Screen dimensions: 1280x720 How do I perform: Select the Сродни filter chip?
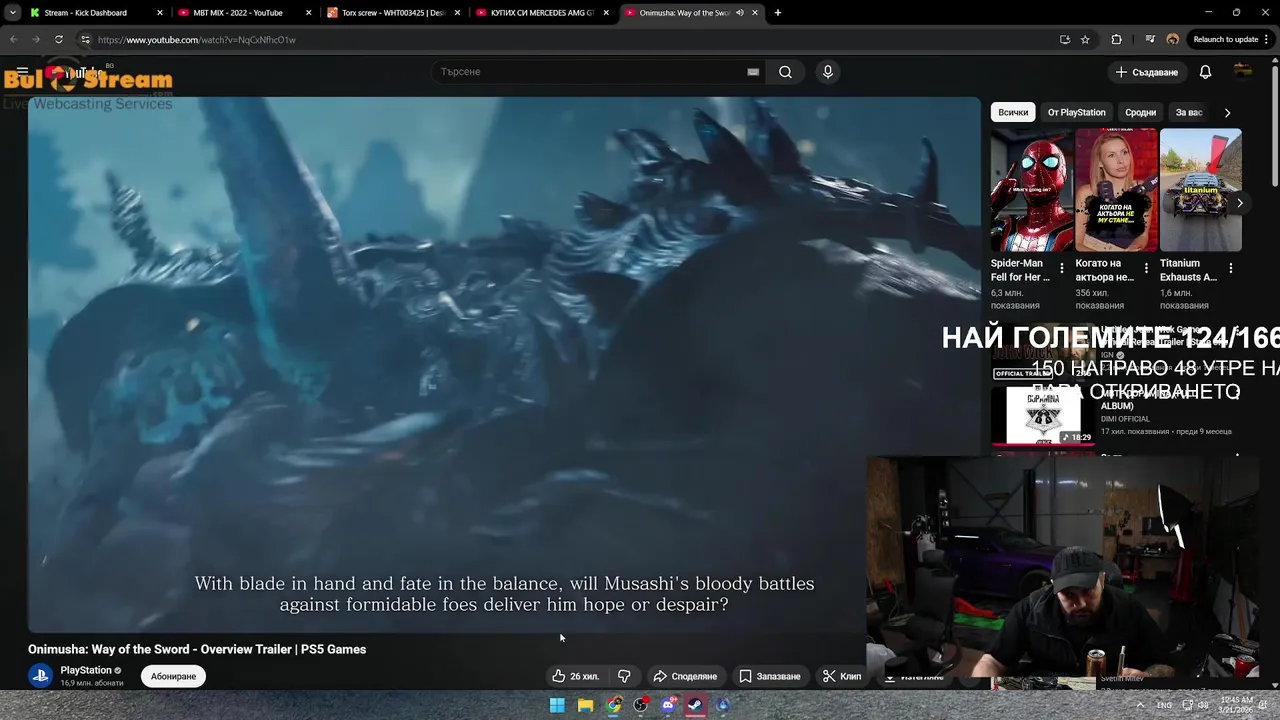click(x=1140, y=113)
